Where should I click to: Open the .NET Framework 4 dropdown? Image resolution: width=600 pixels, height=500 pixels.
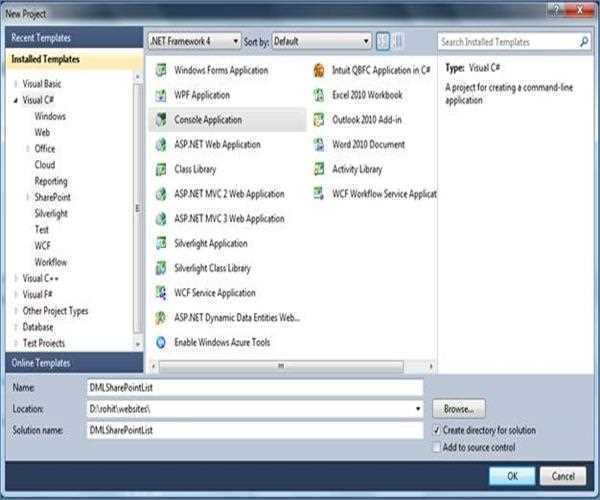coord(194,42)
